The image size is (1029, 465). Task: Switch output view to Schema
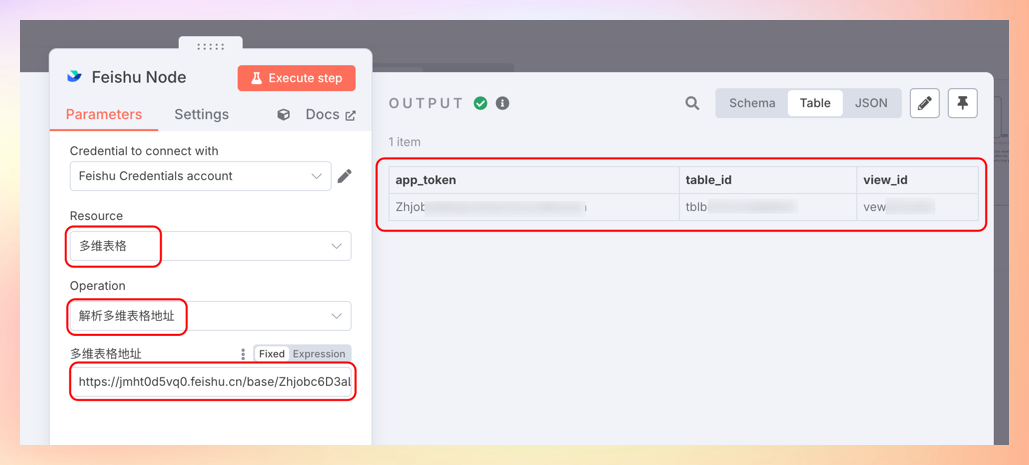(x=752, y=103)
